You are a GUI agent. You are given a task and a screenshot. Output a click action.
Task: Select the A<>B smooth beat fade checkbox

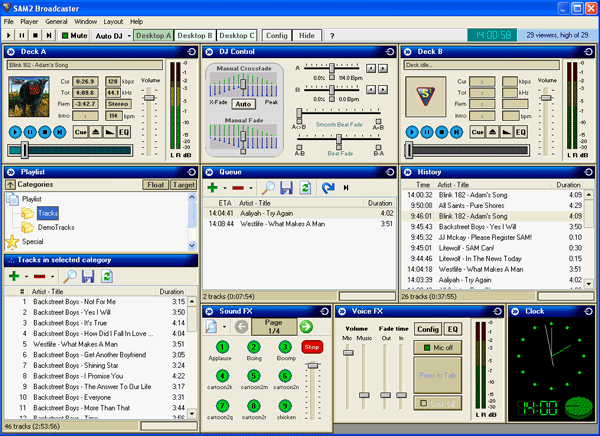click(299, 121)
